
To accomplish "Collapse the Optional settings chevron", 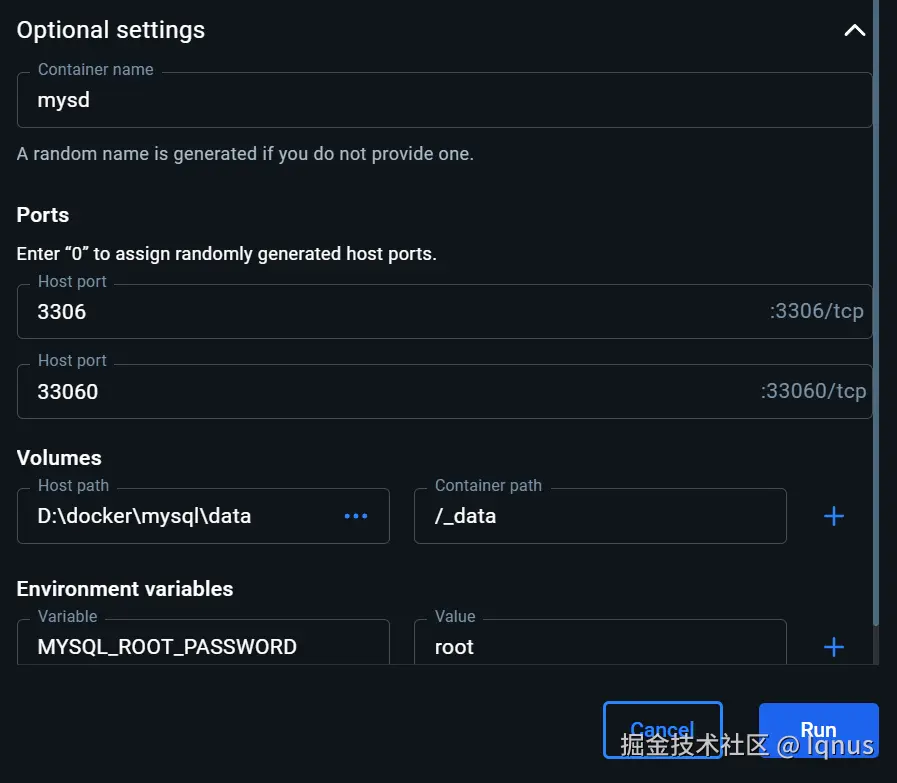I will [854, 31].
